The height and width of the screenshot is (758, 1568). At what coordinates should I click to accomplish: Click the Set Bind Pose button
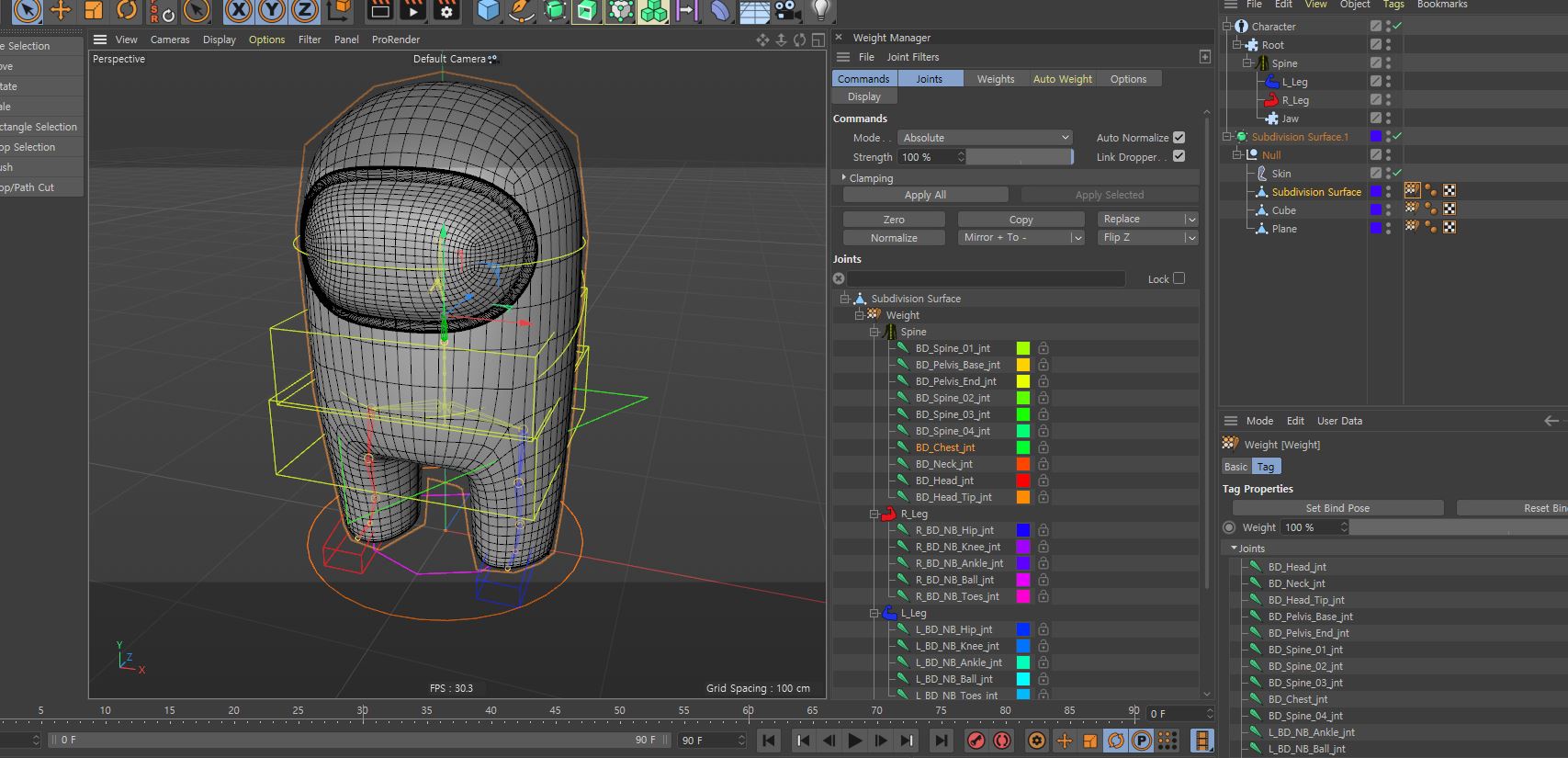pos(1337,508)
